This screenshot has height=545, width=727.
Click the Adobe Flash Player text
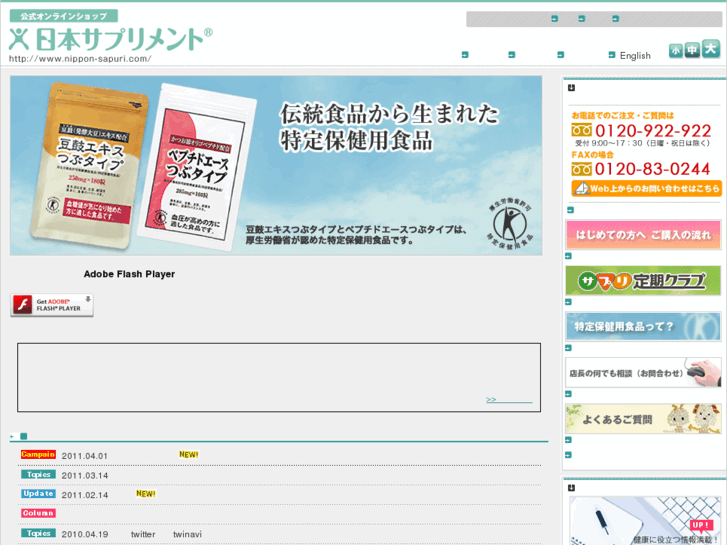(x=129, y=274)
